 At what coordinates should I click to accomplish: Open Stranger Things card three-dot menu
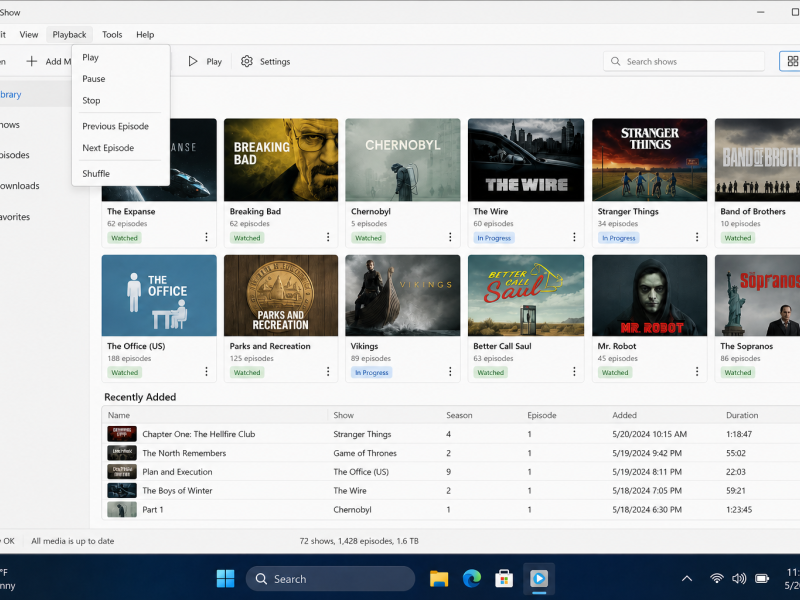pyautogui.click(x=697, y=237)
